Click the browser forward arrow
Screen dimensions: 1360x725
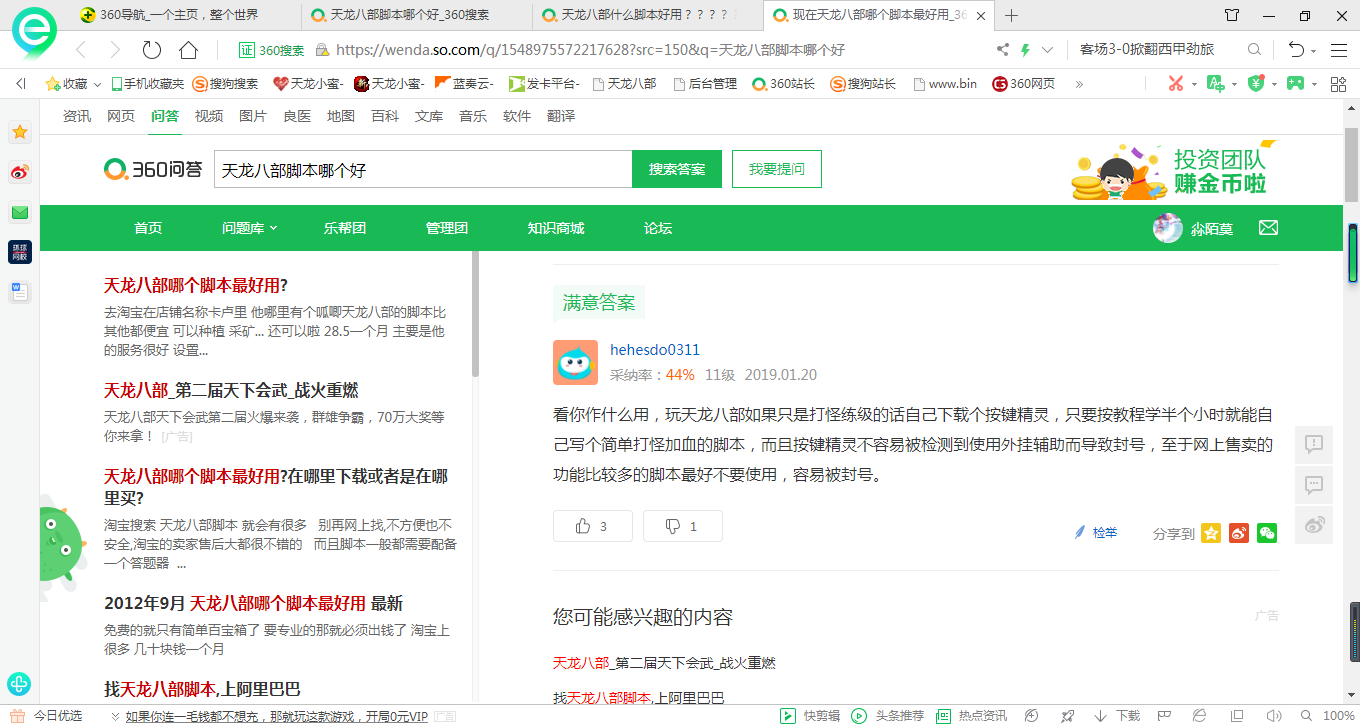pyautogui.click(x=115, y=50)
